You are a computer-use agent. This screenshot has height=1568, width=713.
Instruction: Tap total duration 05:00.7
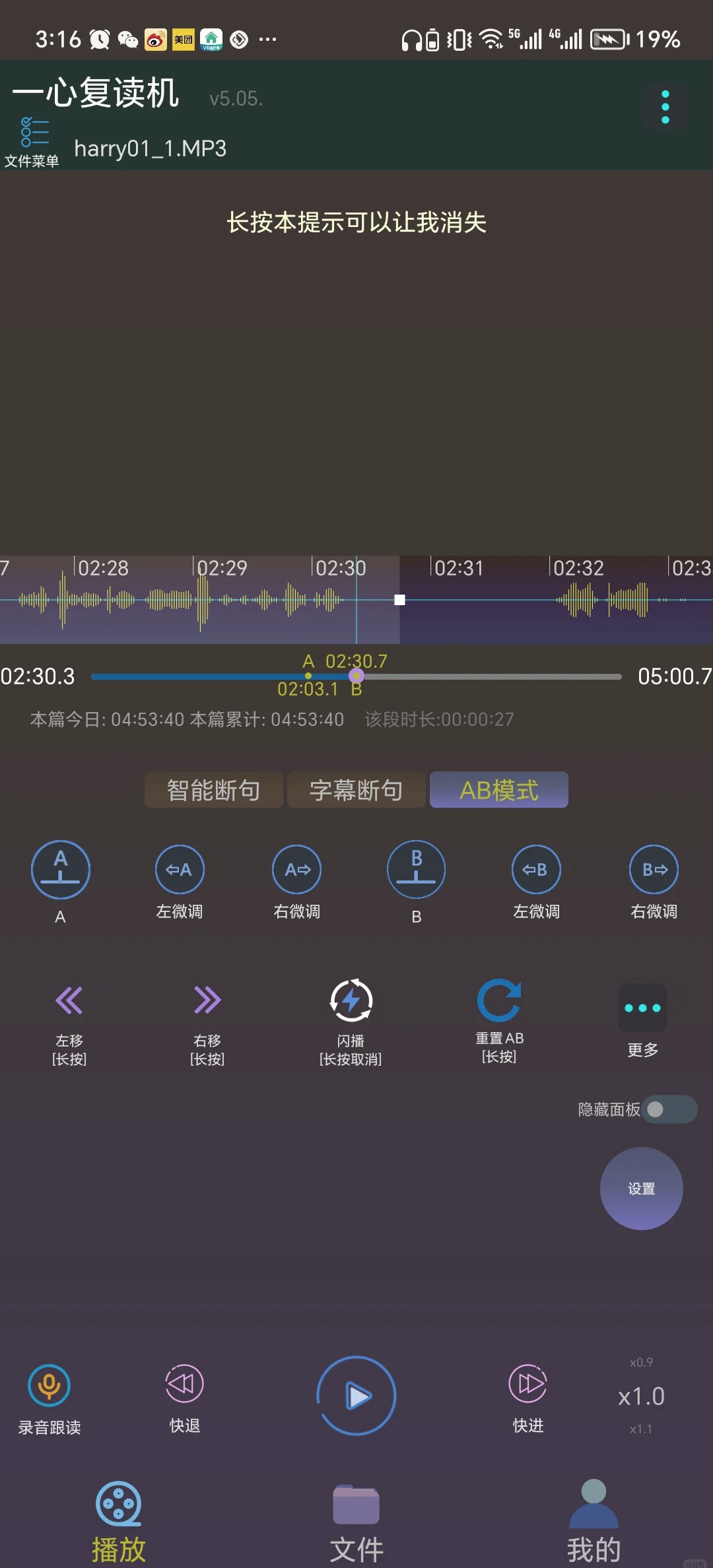click(x=675, y=676)
